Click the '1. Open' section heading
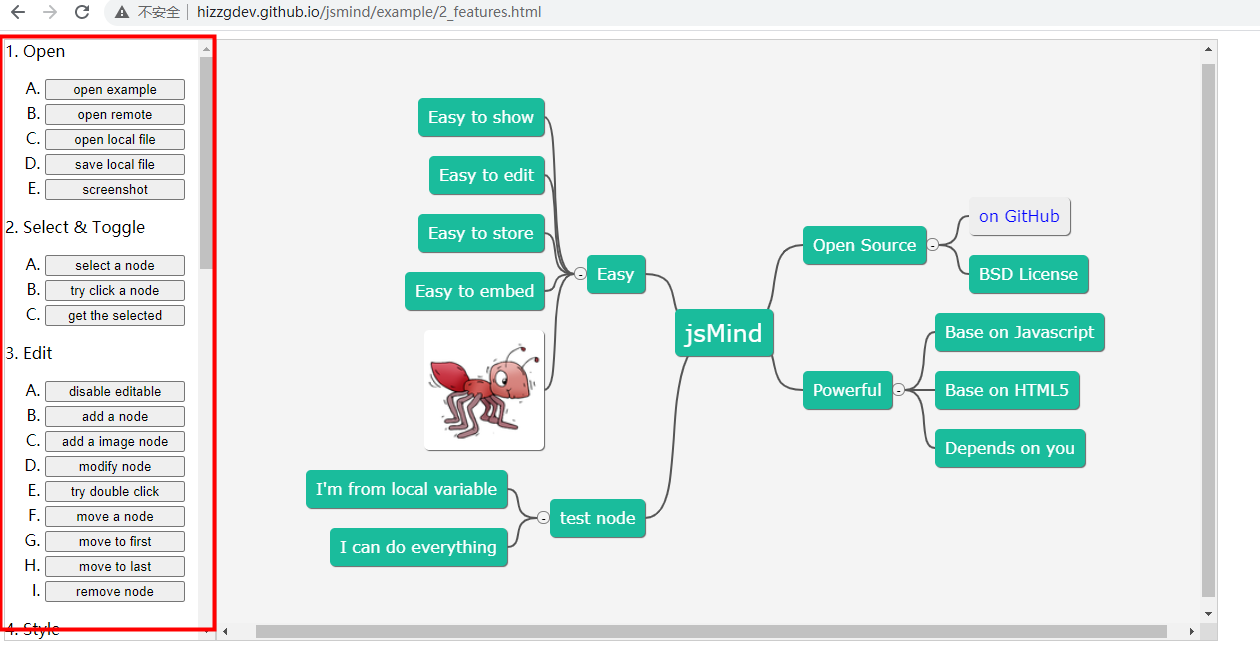This screenshot has width=1260, height=661. point(36,51)
